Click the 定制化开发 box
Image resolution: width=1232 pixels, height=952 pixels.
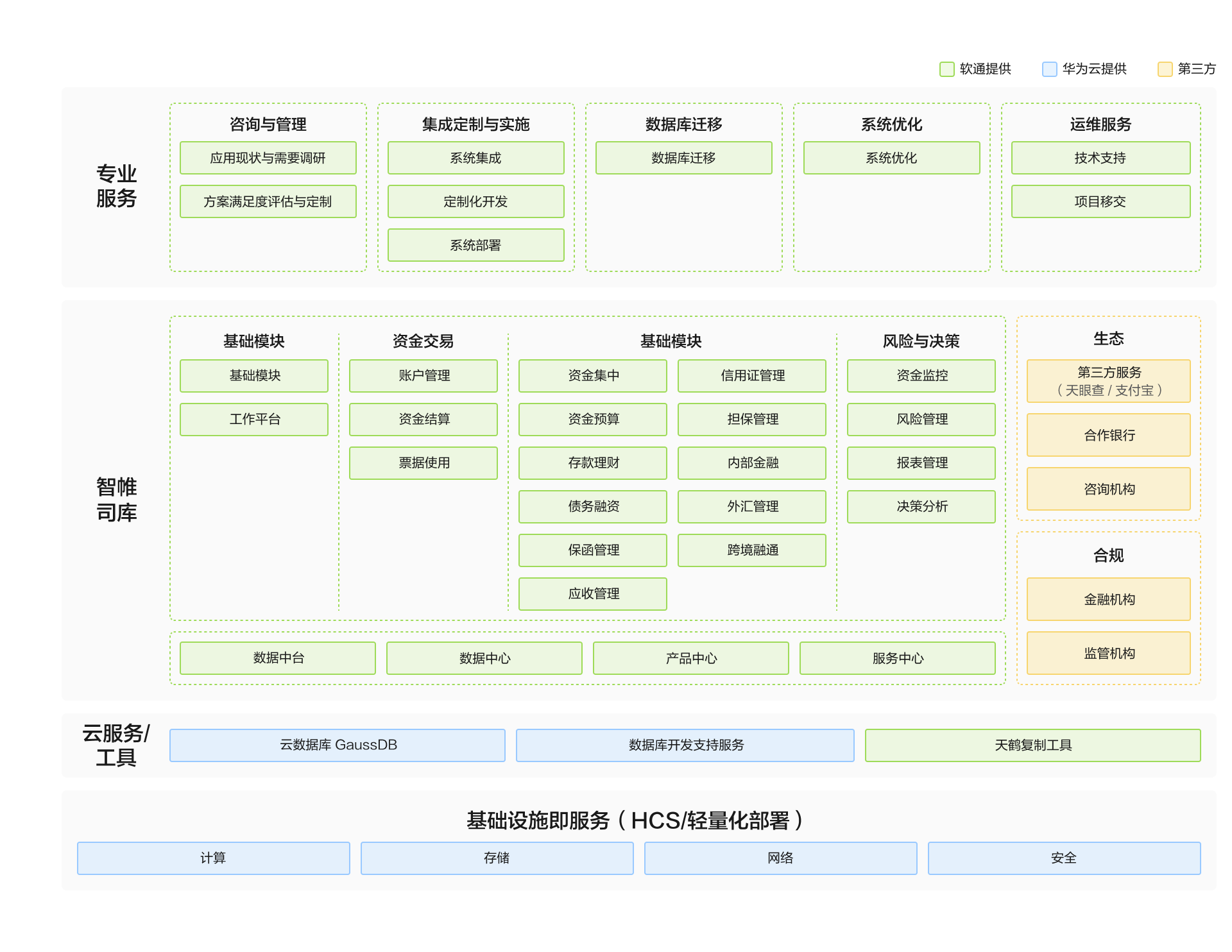[x=475, y=201]
